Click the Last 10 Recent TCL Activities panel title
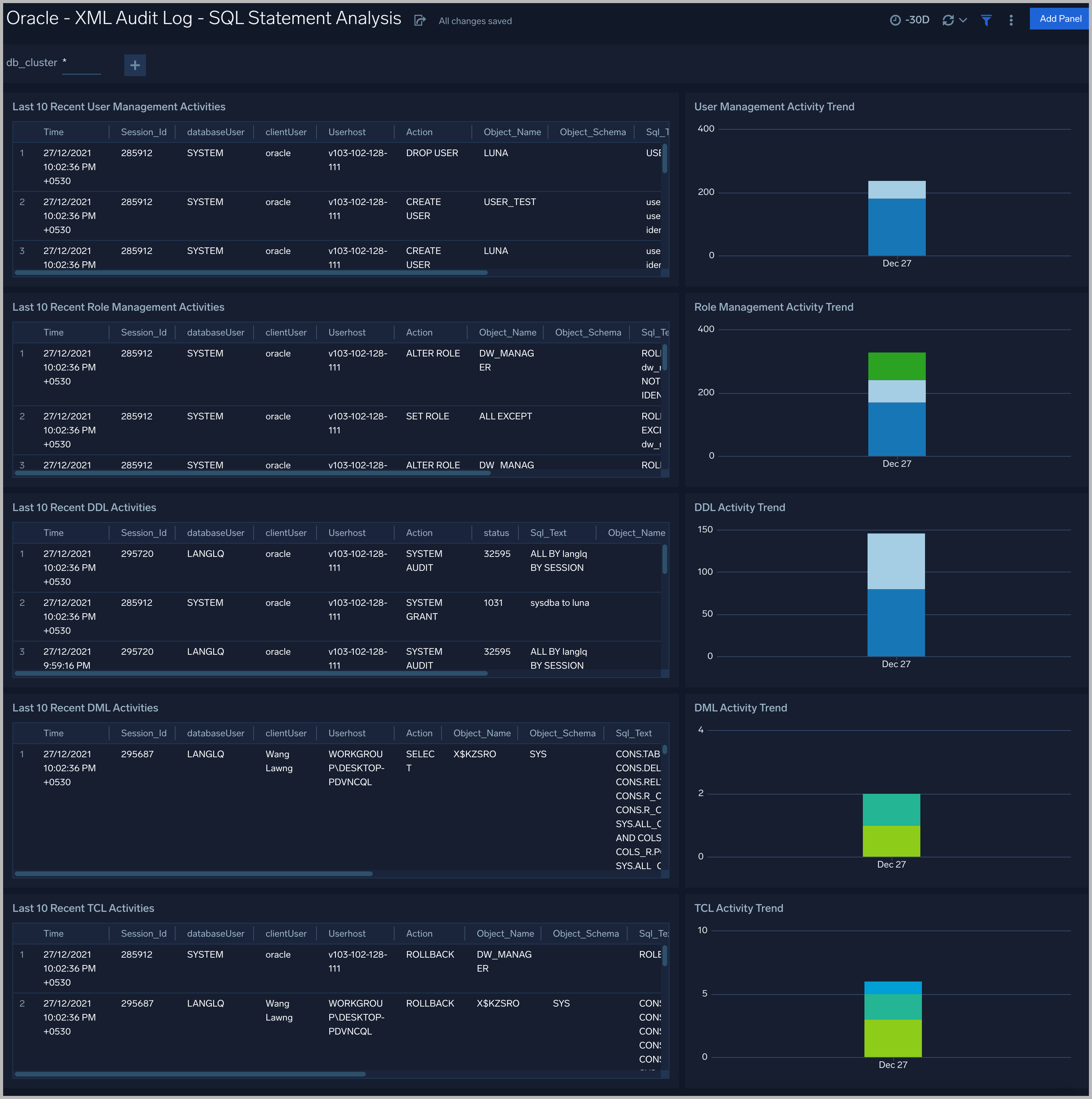 (83, 908)
